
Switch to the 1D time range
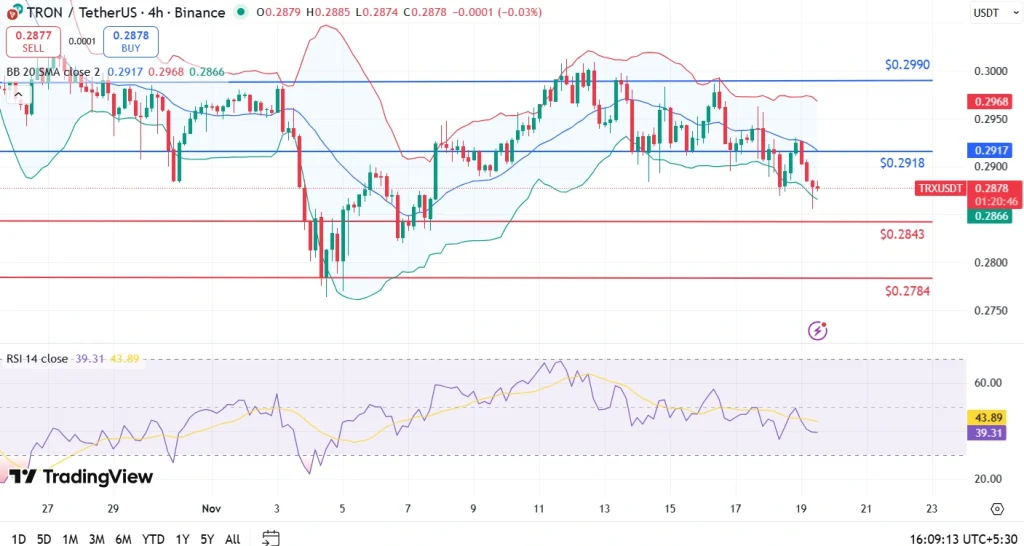17,539
